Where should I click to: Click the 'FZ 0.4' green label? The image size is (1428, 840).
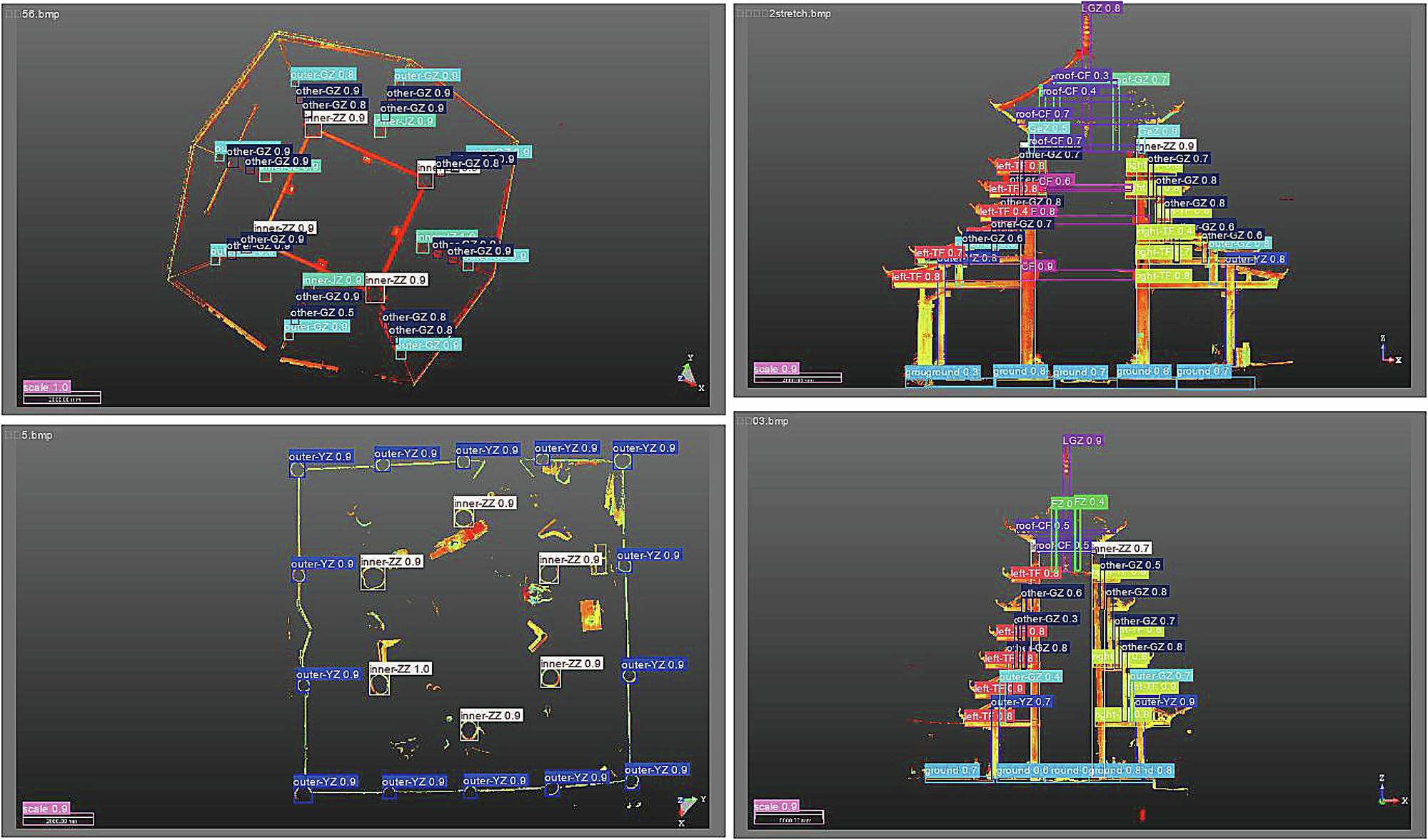(1090, 502)
